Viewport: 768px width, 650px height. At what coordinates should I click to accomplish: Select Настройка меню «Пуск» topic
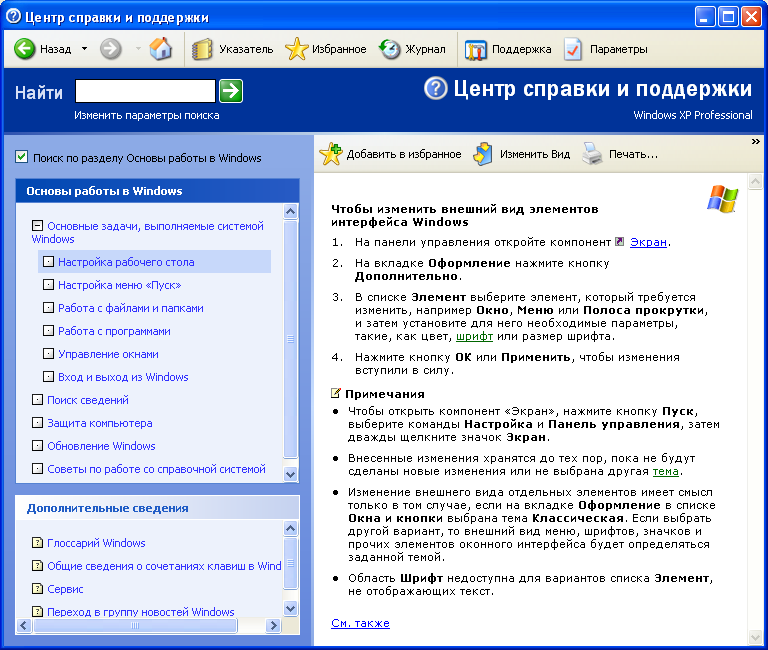120,285
